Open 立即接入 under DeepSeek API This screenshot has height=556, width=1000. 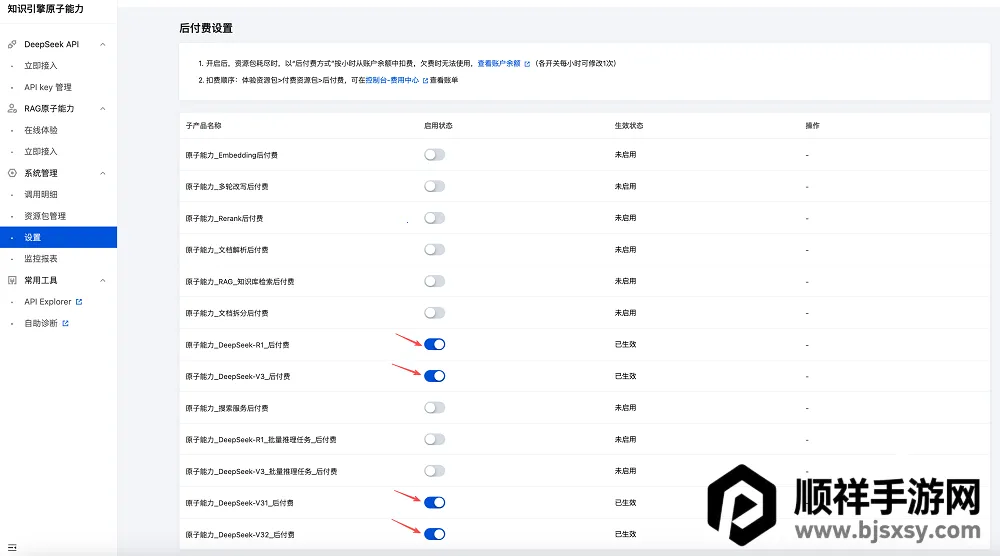tap(41, 66)
